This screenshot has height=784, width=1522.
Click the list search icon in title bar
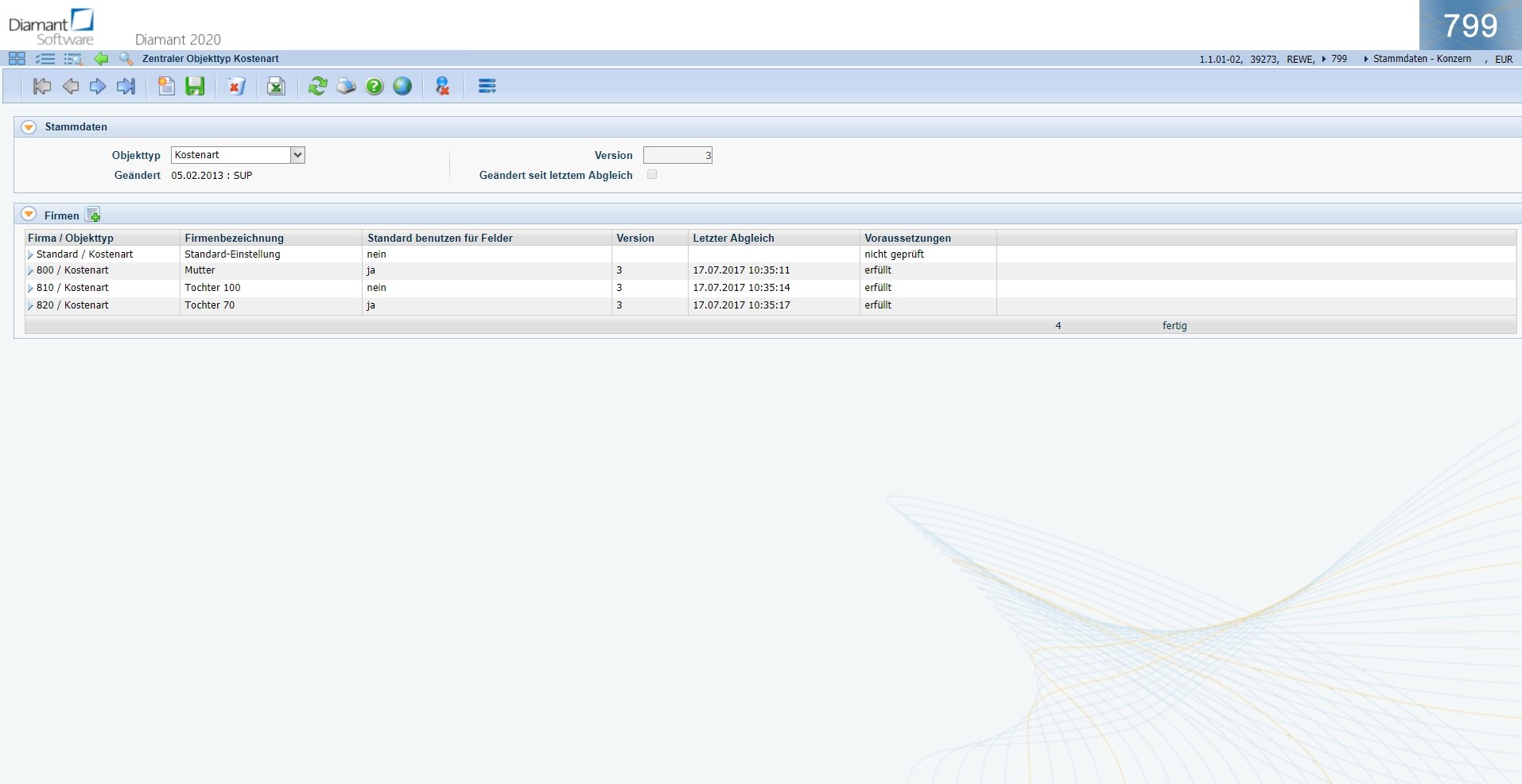click(x=73, y=59)
